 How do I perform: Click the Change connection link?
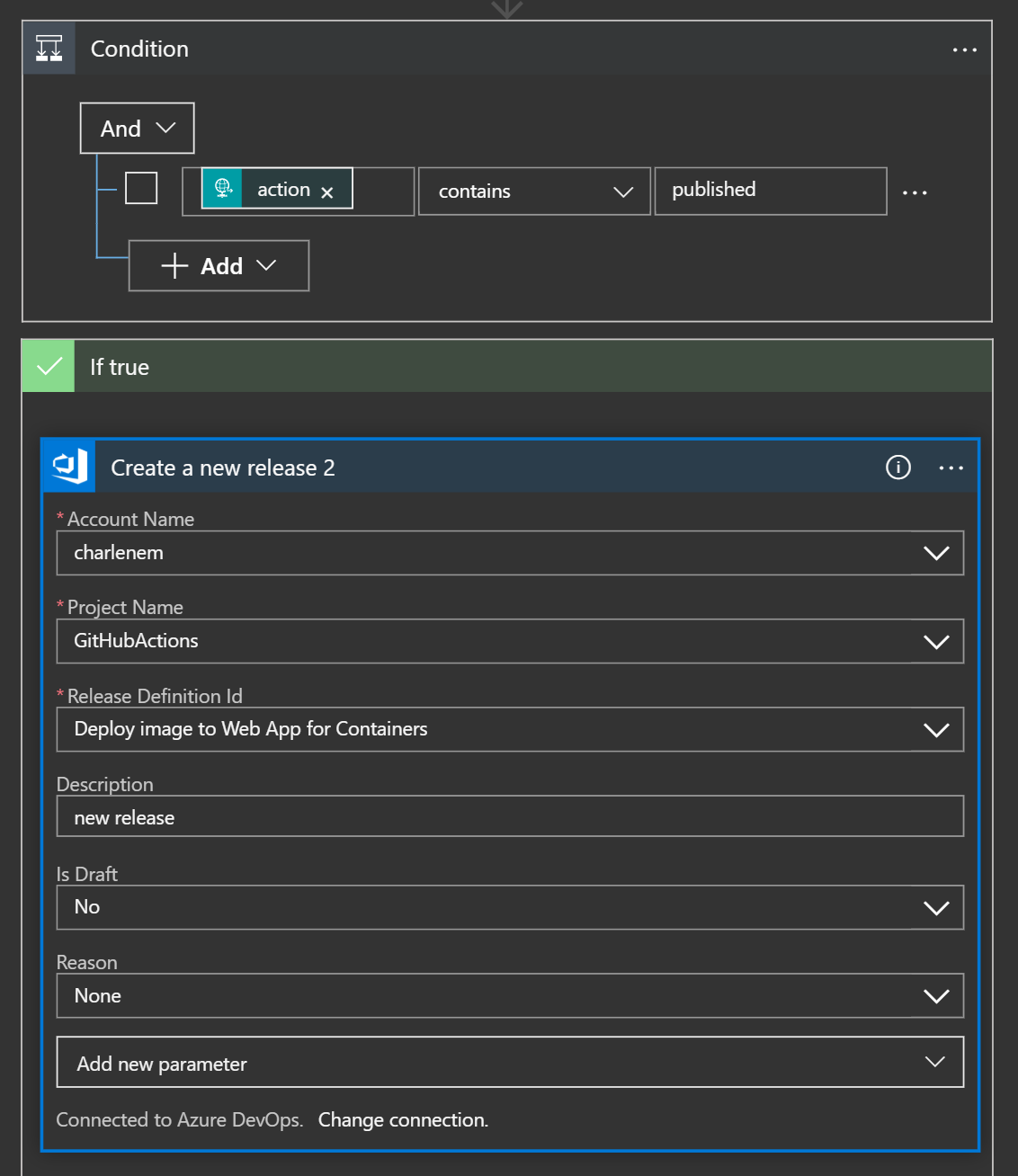[x=403, y=1119]
